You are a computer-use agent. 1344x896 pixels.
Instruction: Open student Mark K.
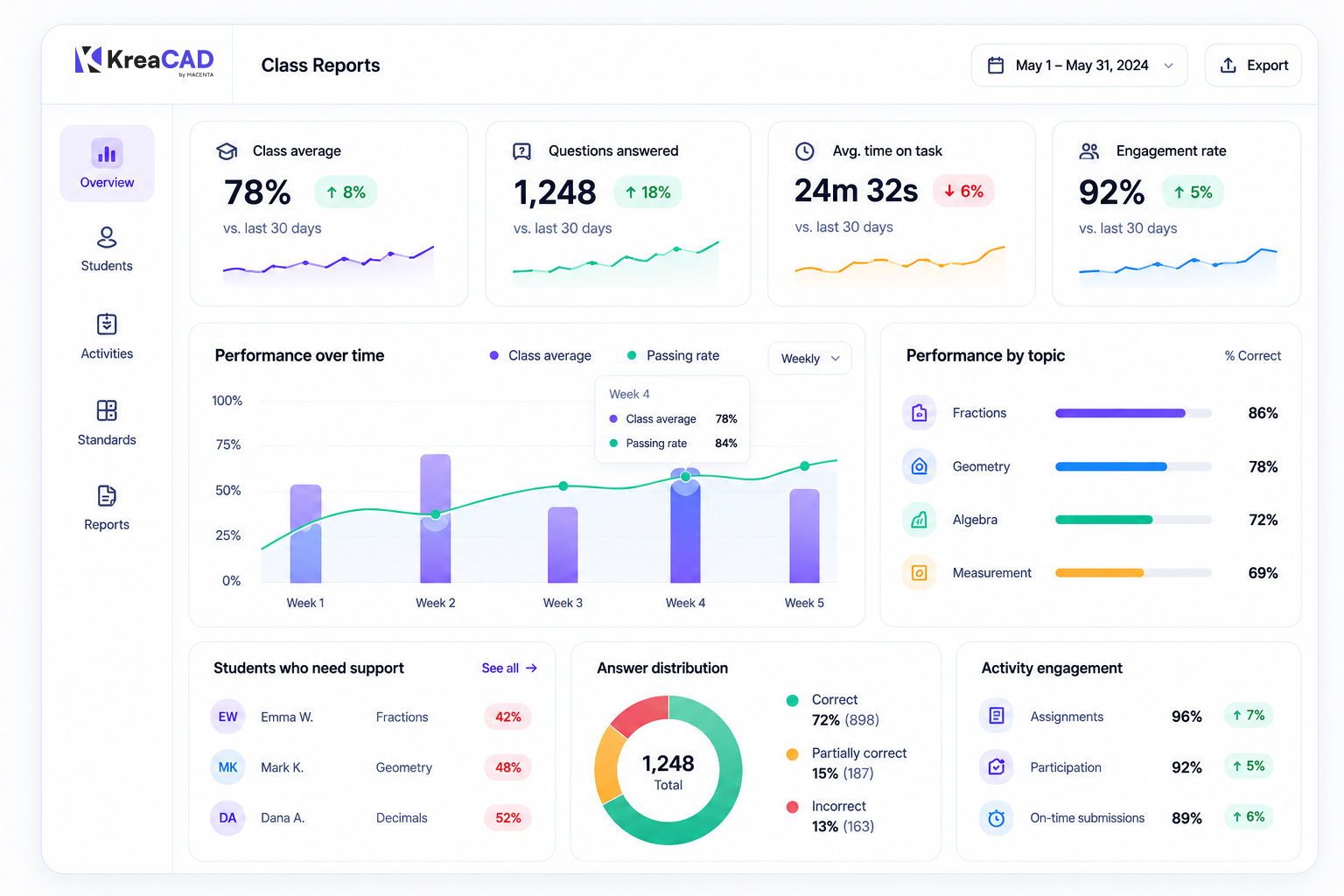(x=282, y=767)
